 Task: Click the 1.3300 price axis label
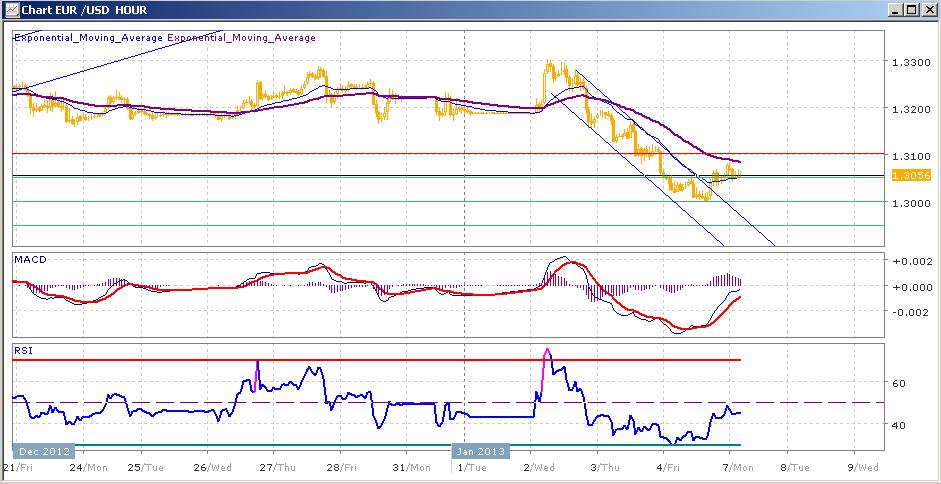pos(910,63)
